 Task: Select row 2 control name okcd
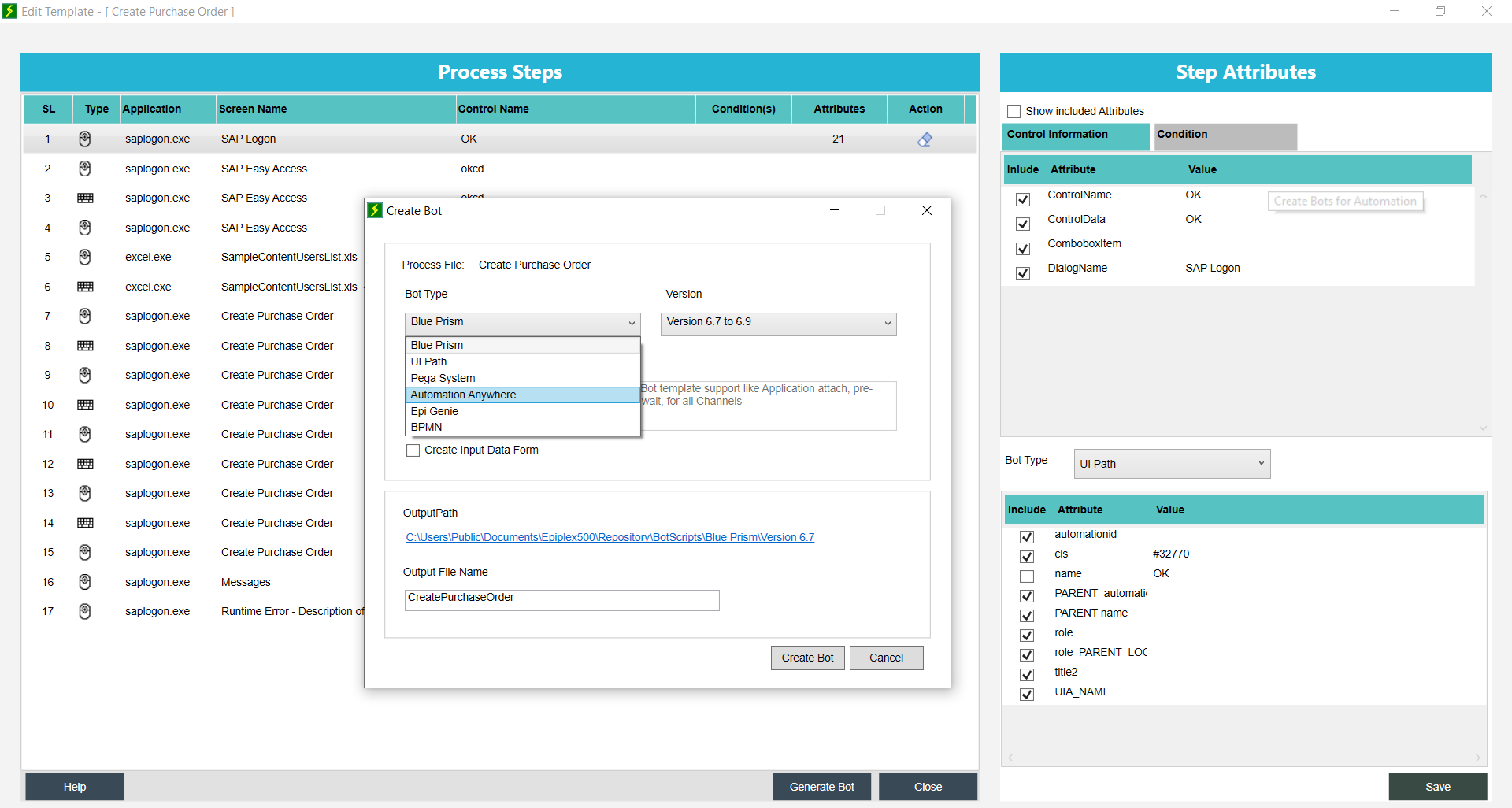(472, 169)
